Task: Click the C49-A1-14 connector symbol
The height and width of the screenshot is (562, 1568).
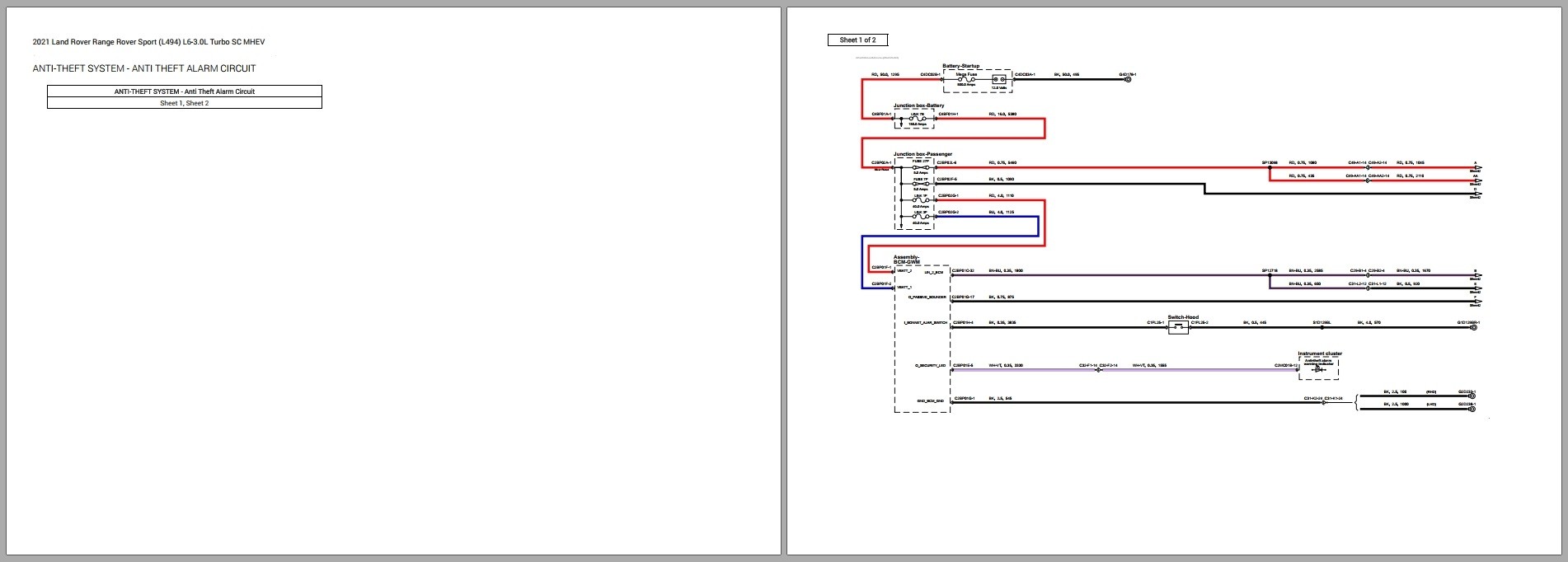Action: click(x=1368, y=167)
